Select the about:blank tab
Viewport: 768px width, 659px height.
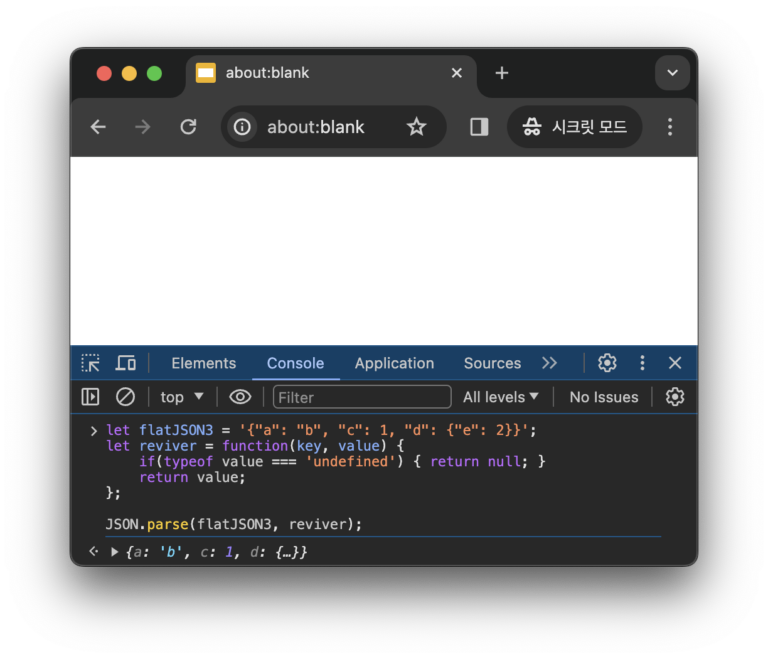pos(331,73)
